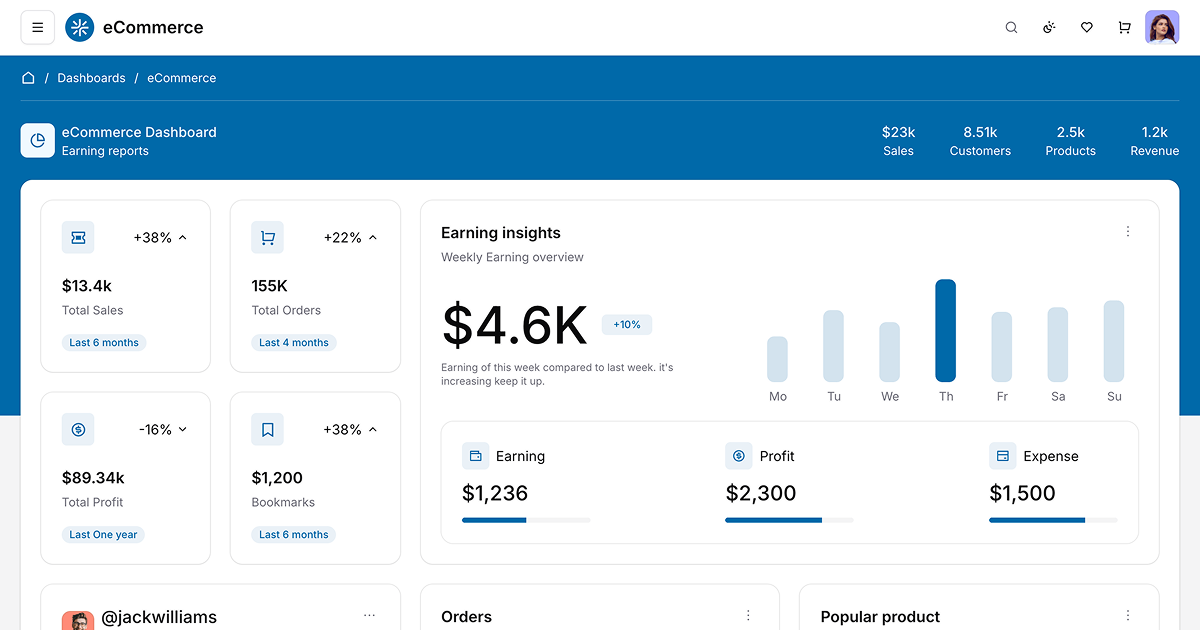Click the $2,300 Profit amount
1200x630 pixels.
pos(761,493)
